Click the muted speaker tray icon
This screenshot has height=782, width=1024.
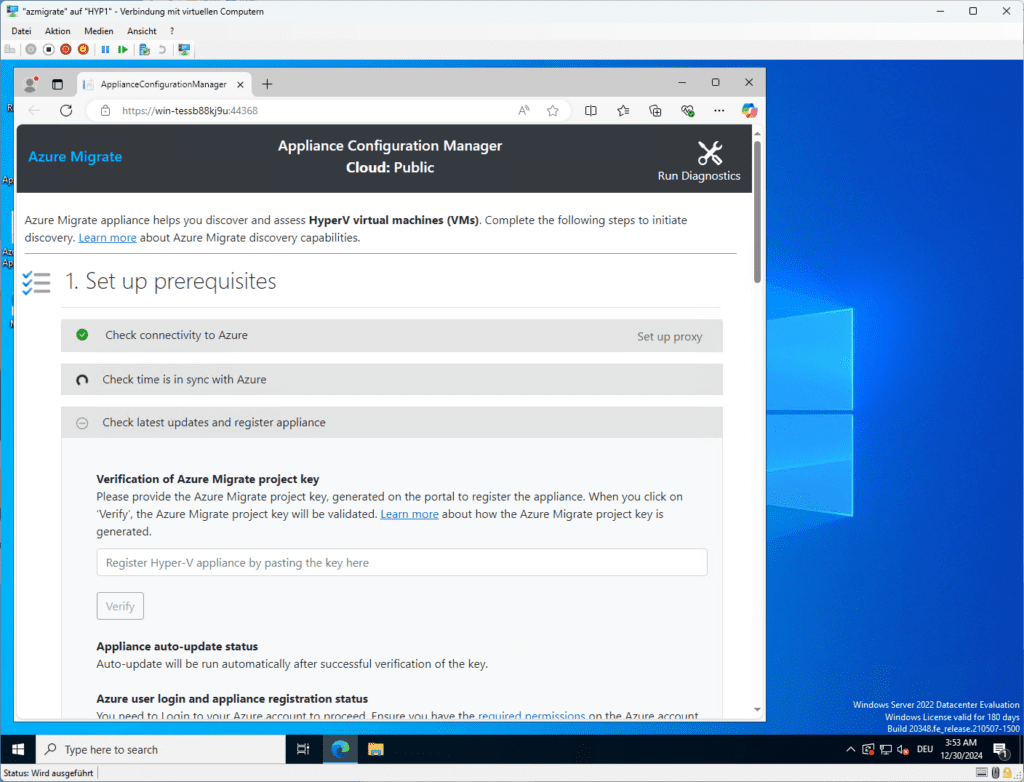[903, 749]
